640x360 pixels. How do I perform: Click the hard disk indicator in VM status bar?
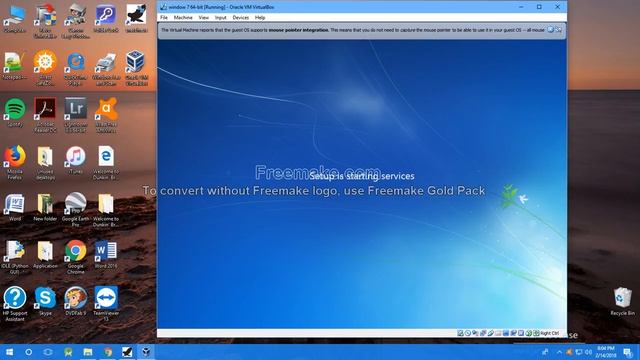[460, 333]
